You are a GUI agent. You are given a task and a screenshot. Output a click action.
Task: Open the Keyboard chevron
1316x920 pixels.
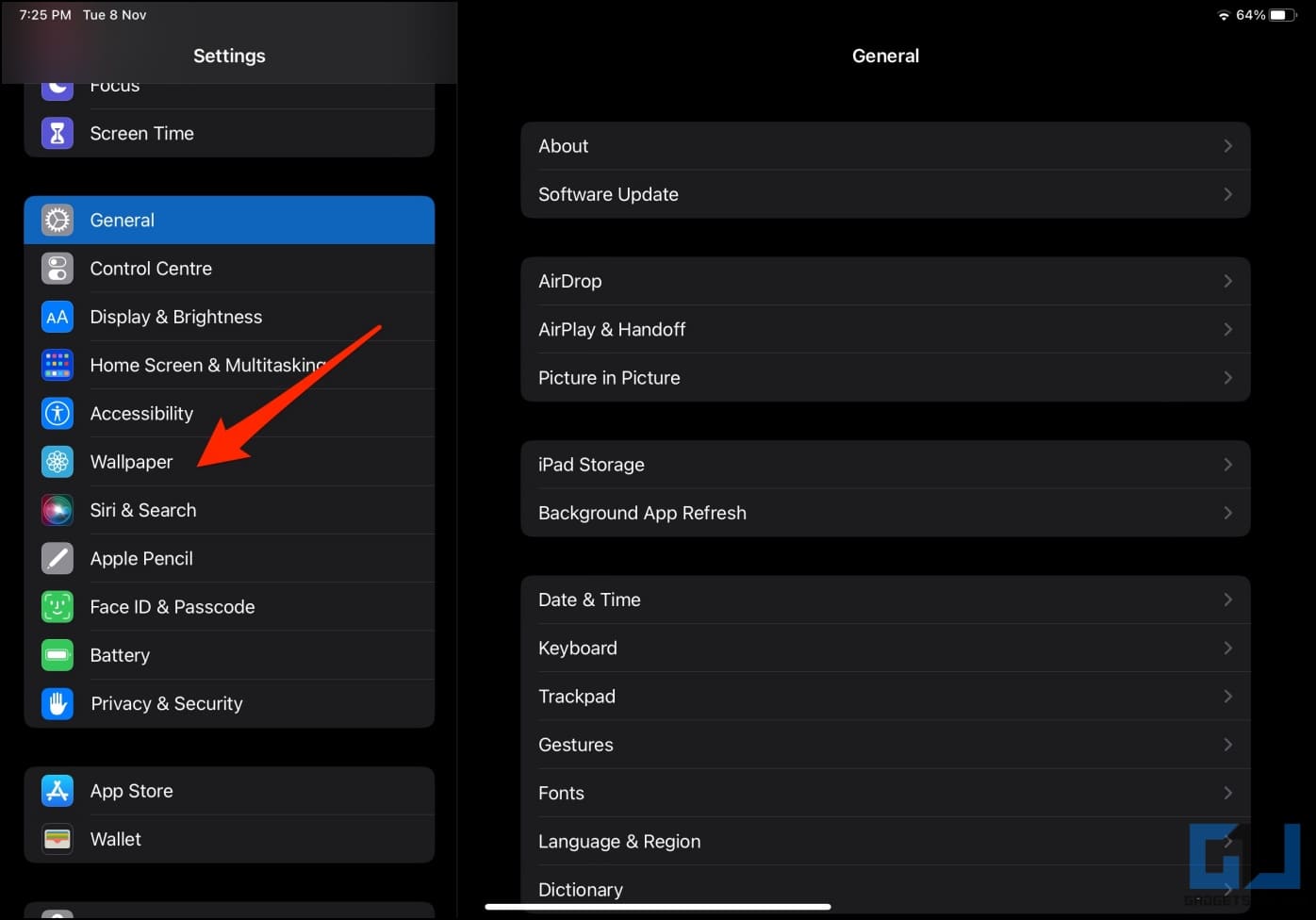click(x=1227, y=648)
